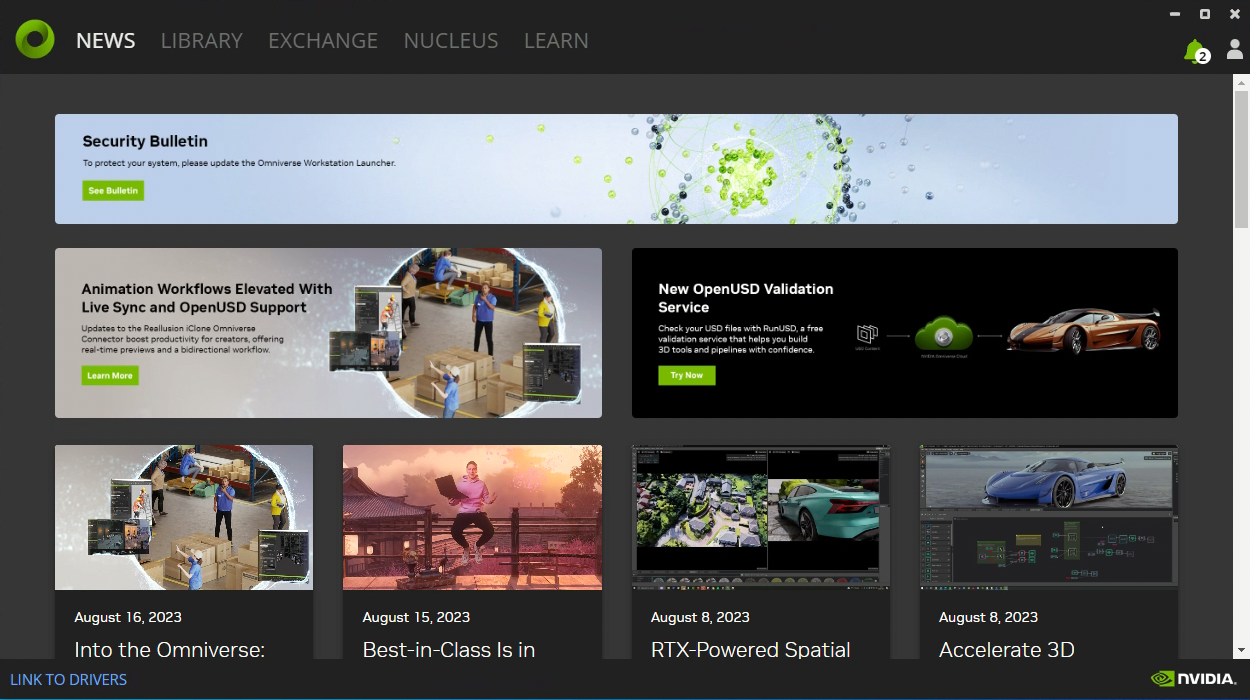The height and width of the screenshot is (700, 1250).
Task: Click the Learn More button
Action: click(x=110, y=375)
